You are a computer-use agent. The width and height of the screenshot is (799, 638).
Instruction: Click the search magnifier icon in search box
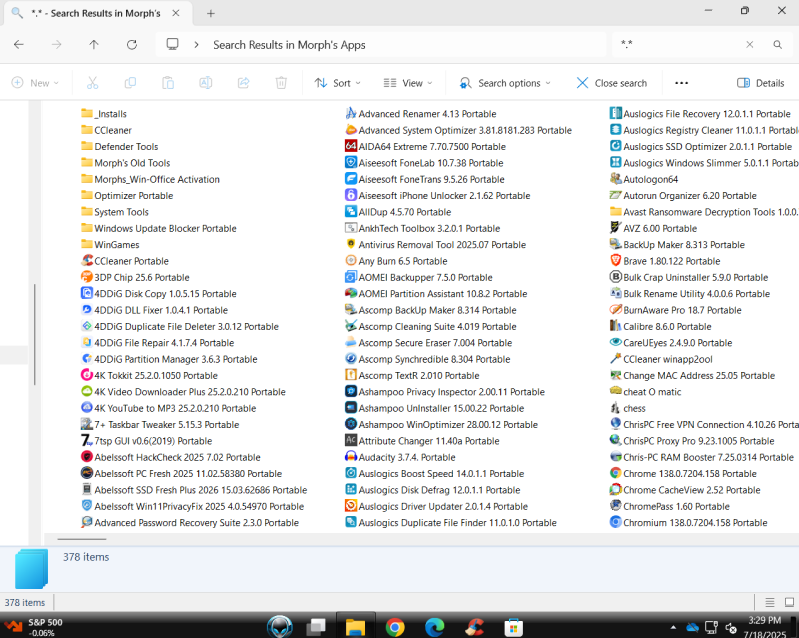(778, 45)
